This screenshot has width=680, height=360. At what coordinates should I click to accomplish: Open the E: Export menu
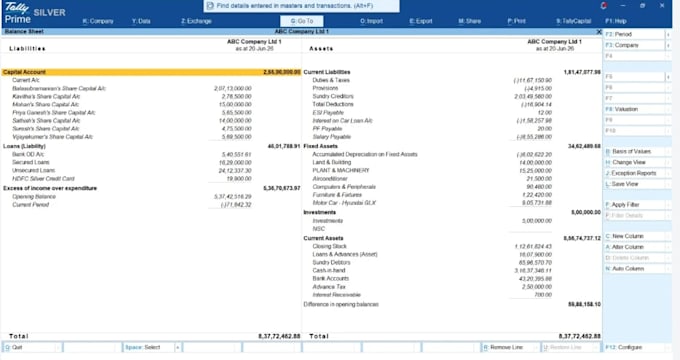point(421,21)
